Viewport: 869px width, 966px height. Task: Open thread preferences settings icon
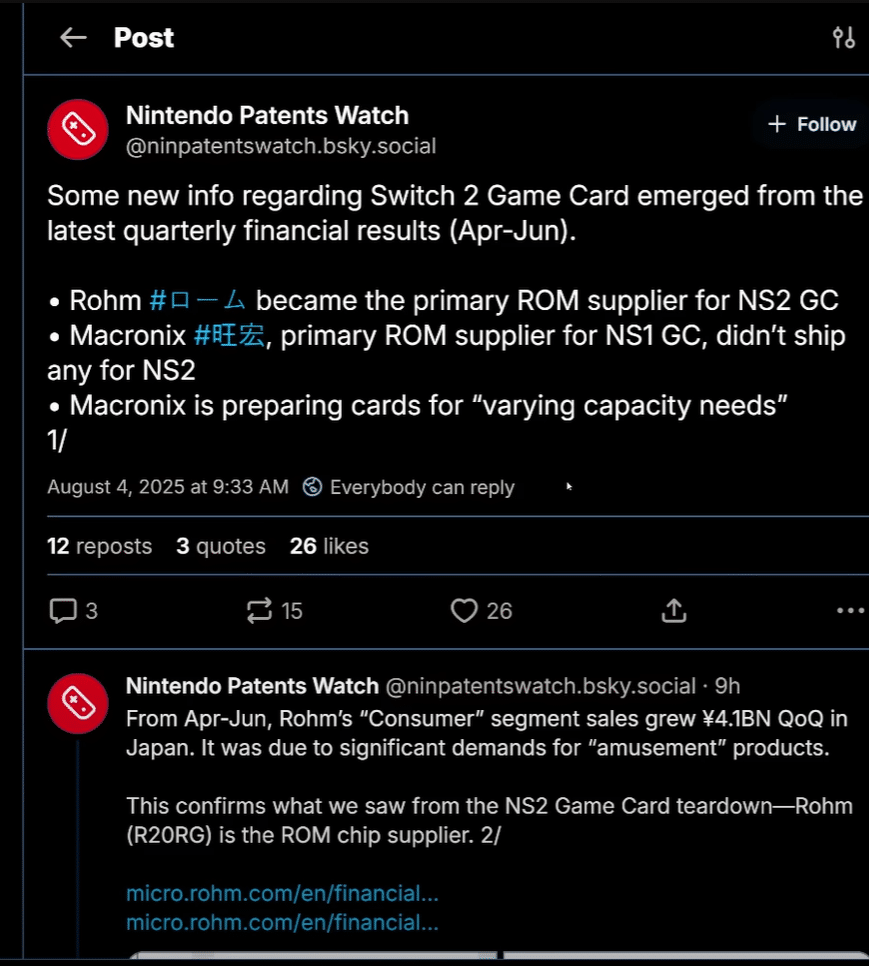click(843, 38)
